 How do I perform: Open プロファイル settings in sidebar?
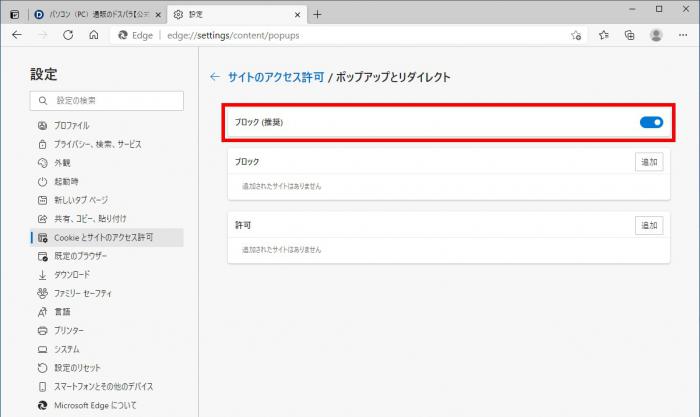point(107,125)
